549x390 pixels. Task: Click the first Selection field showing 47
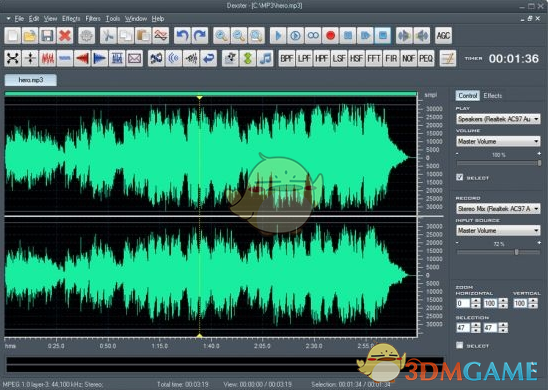click(463, 328)
